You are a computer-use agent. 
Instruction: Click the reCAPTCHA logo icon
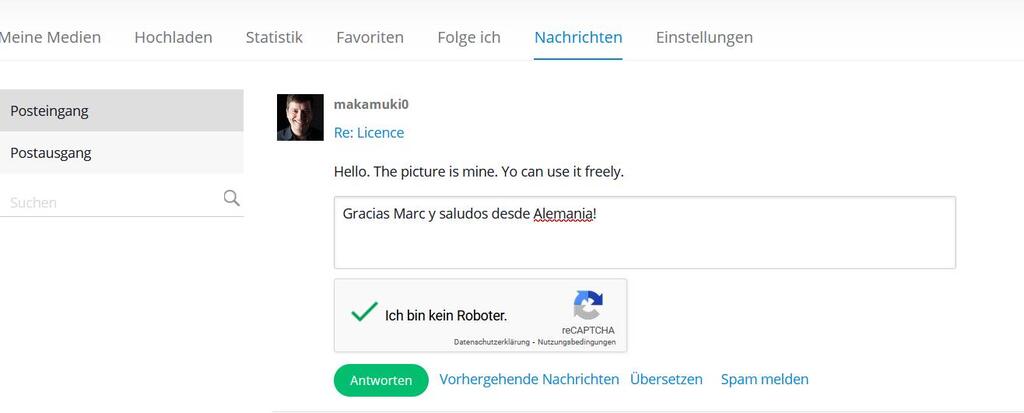coord(588,306)
